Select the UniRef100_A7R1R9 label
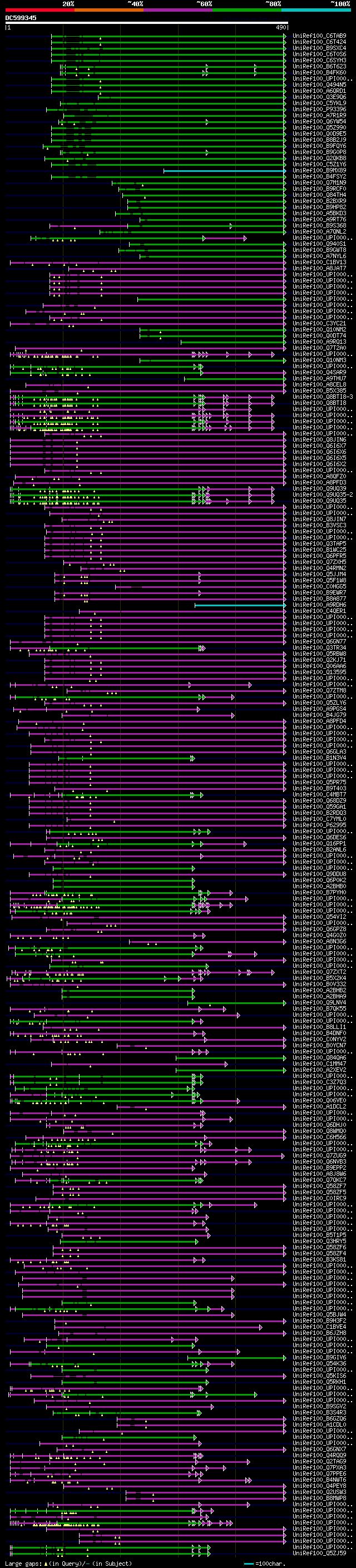The width and height of the screenshot is (356, 1568). (319, 116)
